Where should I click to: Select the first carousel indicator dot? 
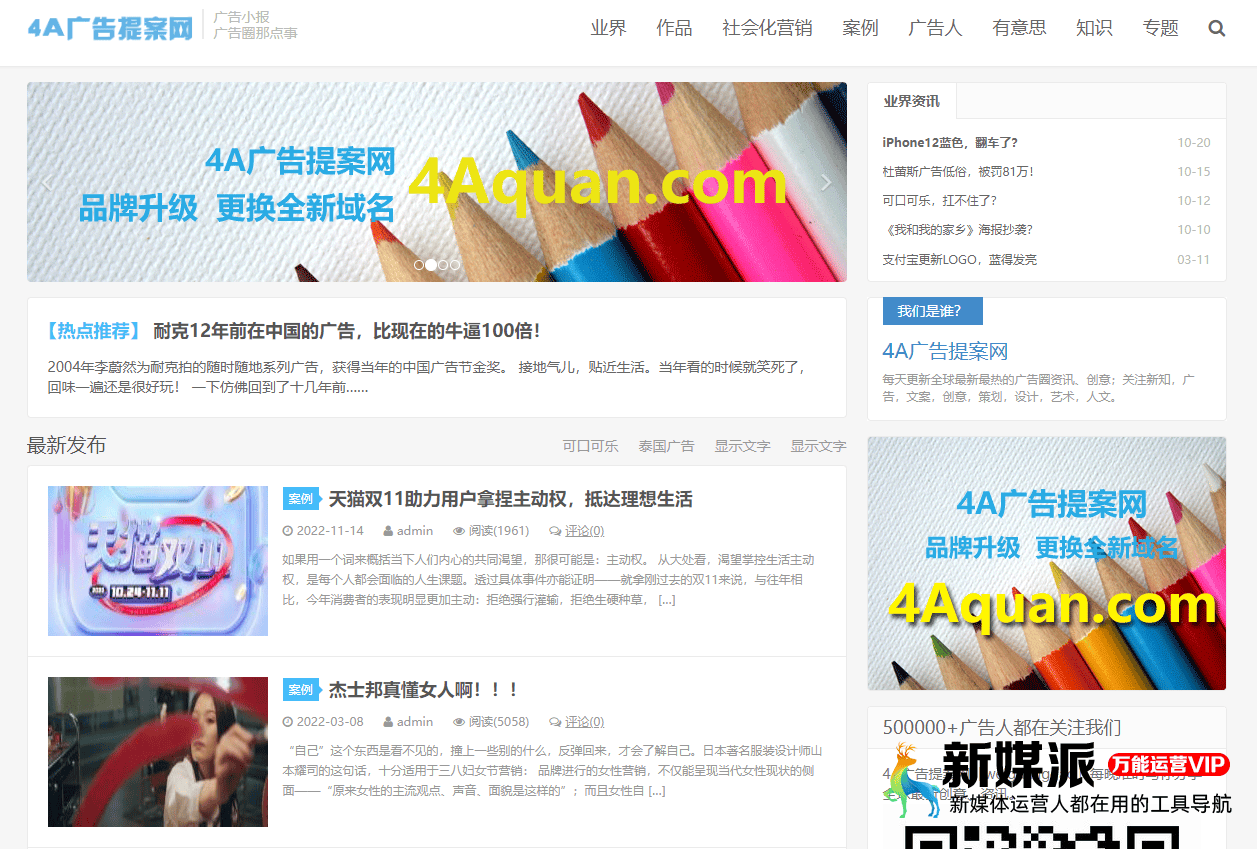pyautogui.click(x=419, y=265)
